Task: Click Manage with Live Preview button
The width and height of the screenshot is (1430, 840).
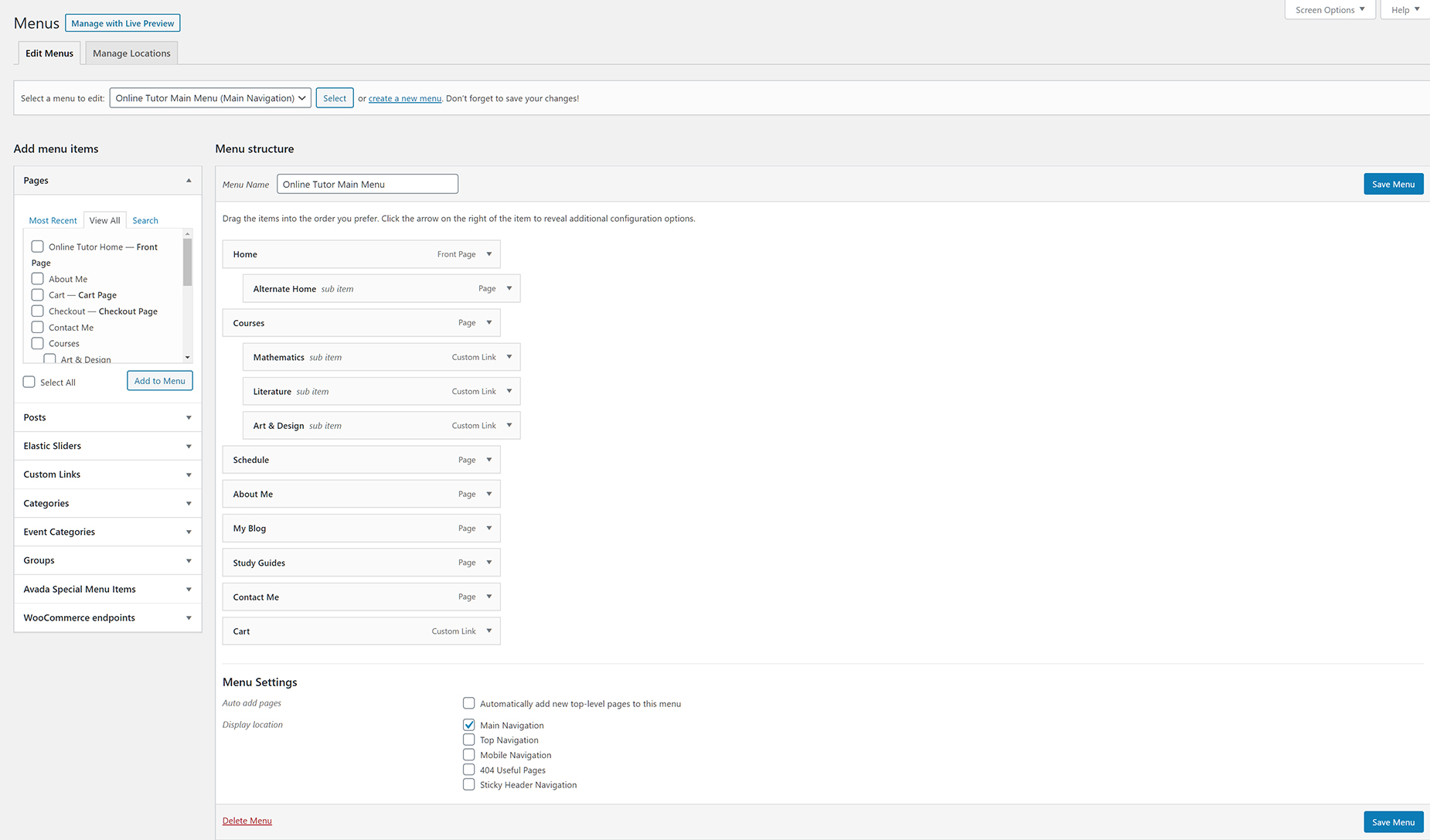Action: point(123,23)
